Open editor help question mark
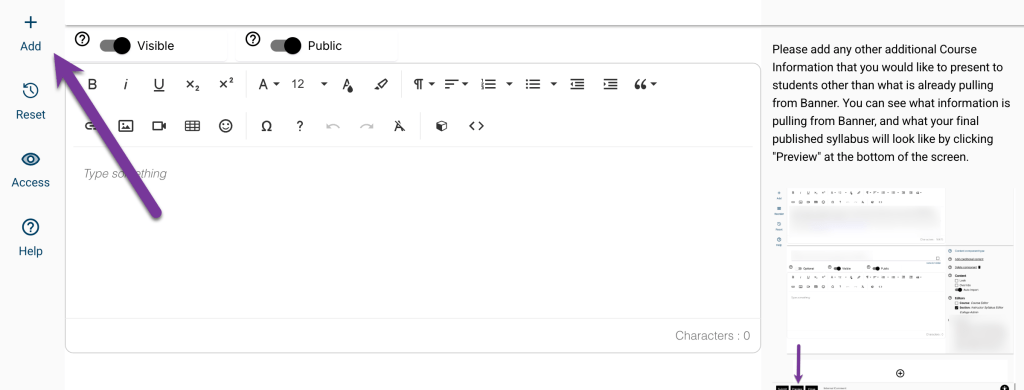This screenshot has height=390, width=1024. [x=300, y=126]
